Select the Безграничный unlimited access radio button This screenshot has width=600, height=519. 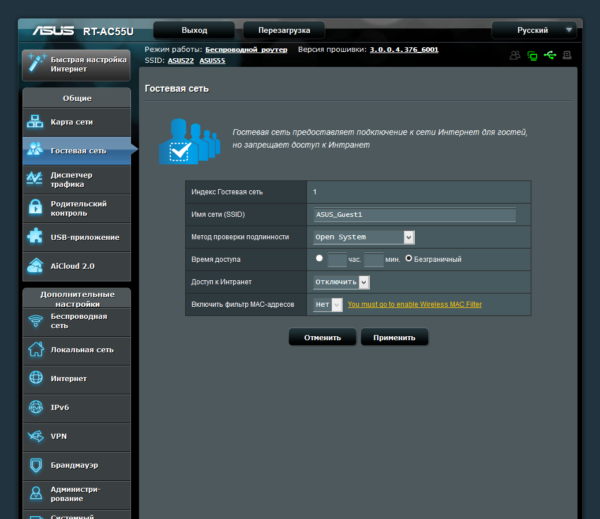click(409, 258)
